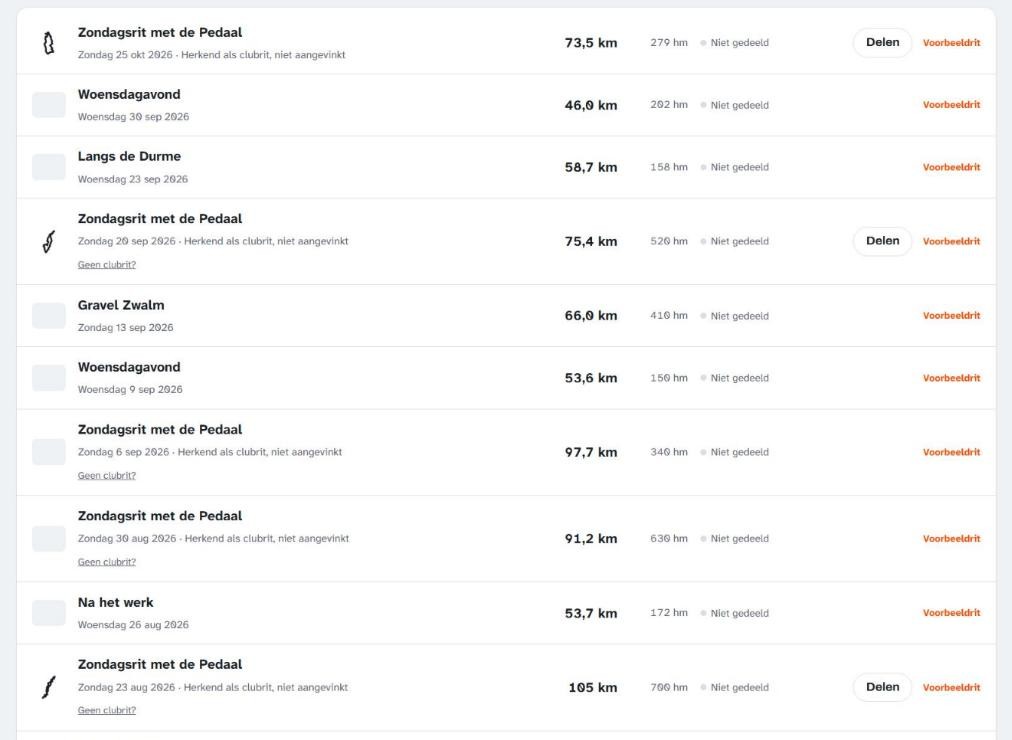Click 'Geen clubrit?' under 20 sep ride
The height and width of the screenshot is (740, 1012).
(106, 265)
